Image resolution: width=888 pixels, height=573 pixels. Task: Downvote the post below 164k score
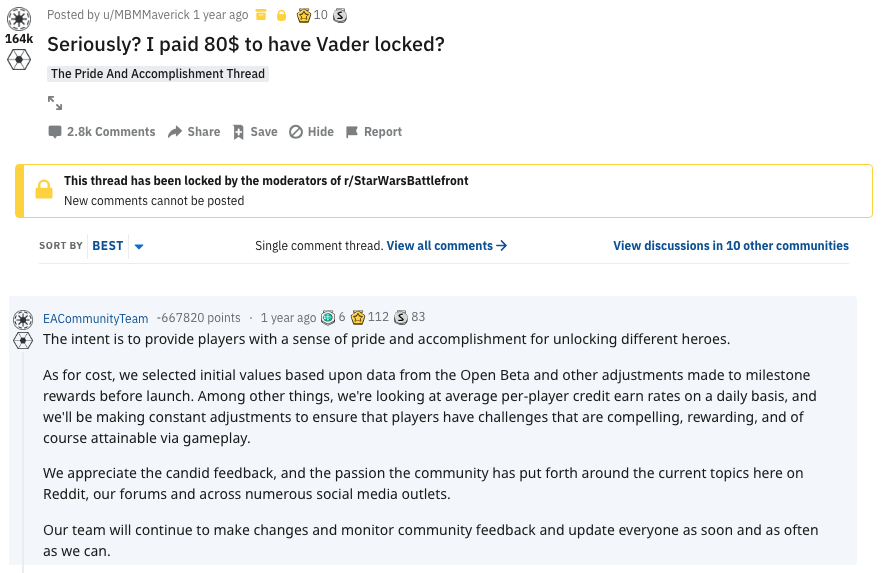[x=19, y=59]
